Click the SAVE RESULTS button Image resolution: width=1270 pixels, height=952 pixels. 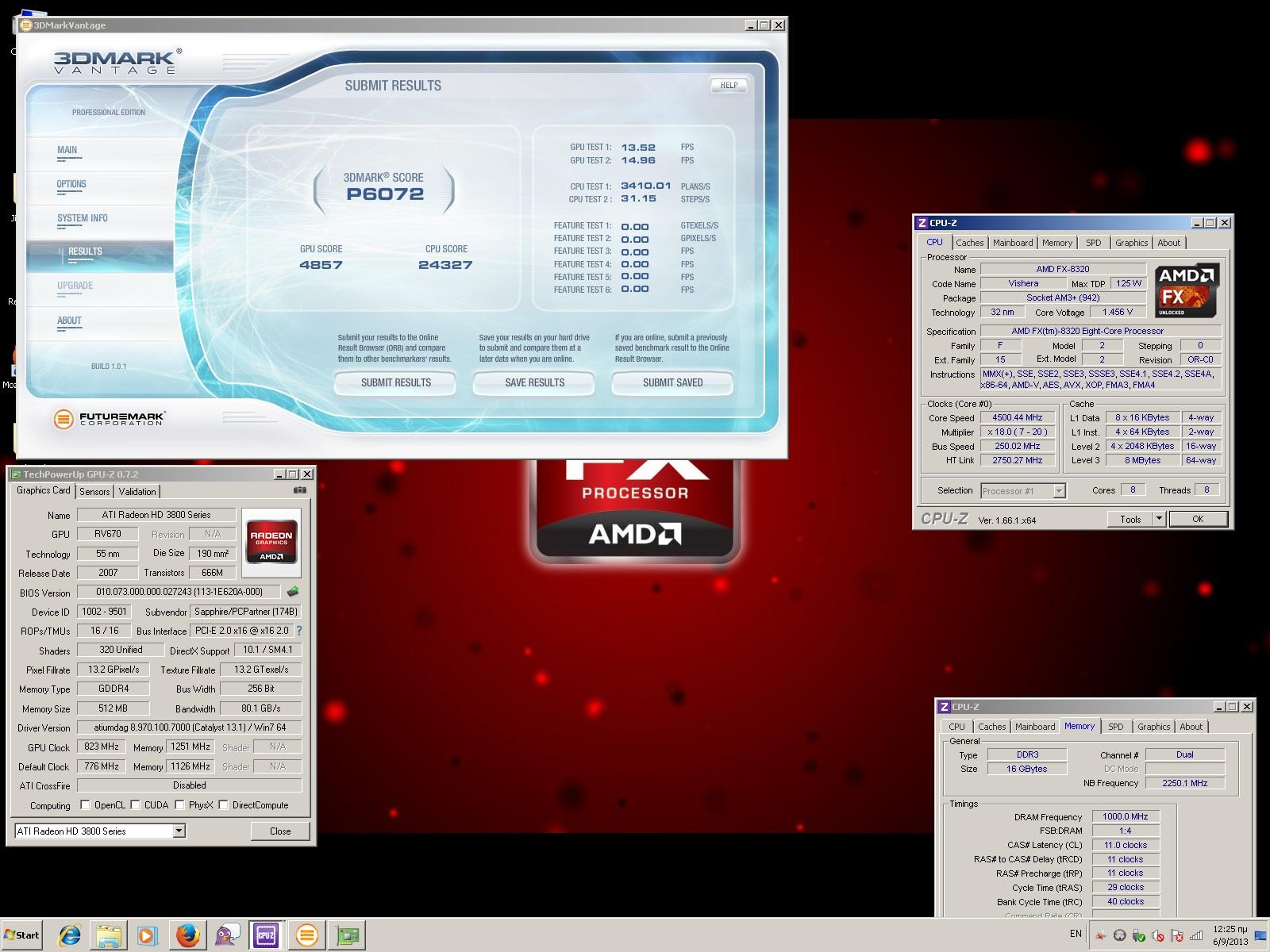click(534, 382)
